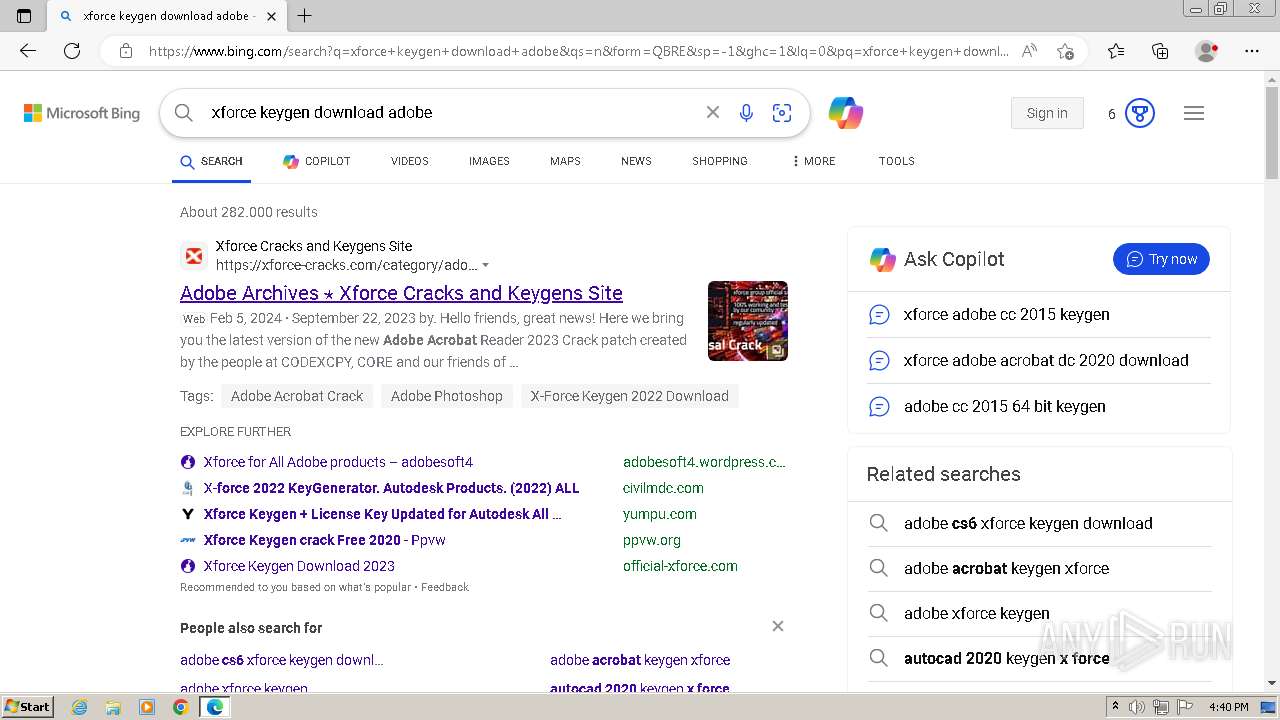Open search TOOLS filter
Image resolution: width=1280 pixels, height=720 pixels.
tap(897, 161)
